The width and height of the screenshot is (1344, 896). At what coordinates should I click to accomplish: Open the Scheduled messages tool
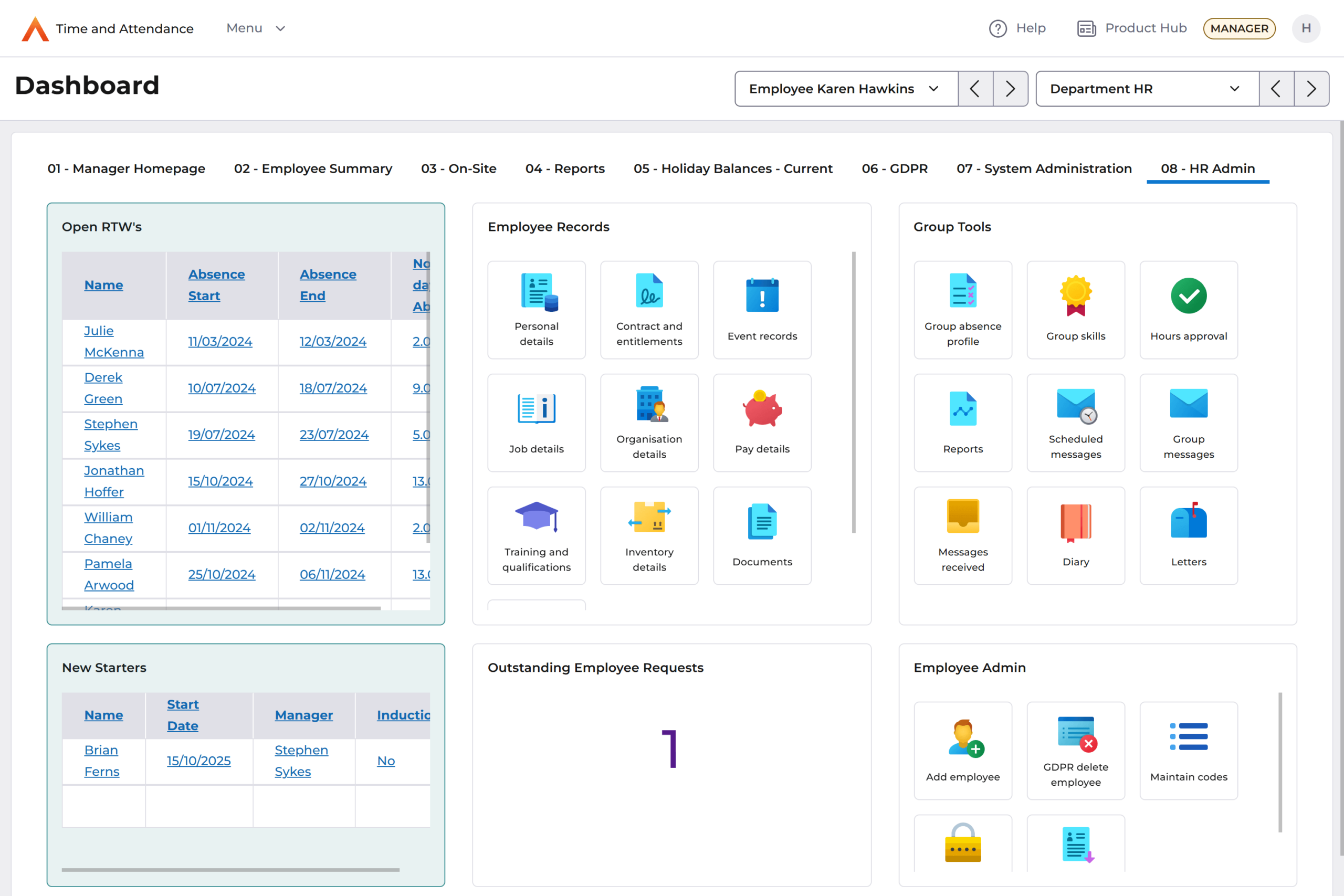(1075, 423)
